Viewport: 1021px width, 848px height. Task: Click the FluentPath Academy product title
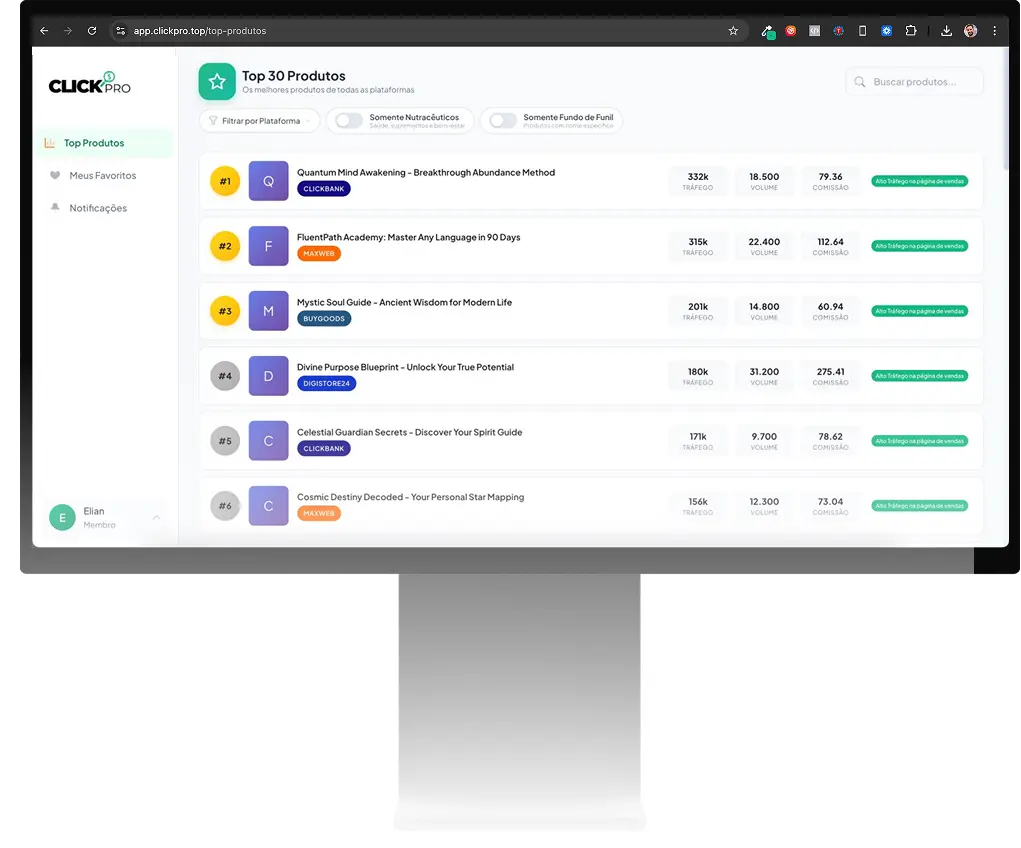(x=408, y=237)
